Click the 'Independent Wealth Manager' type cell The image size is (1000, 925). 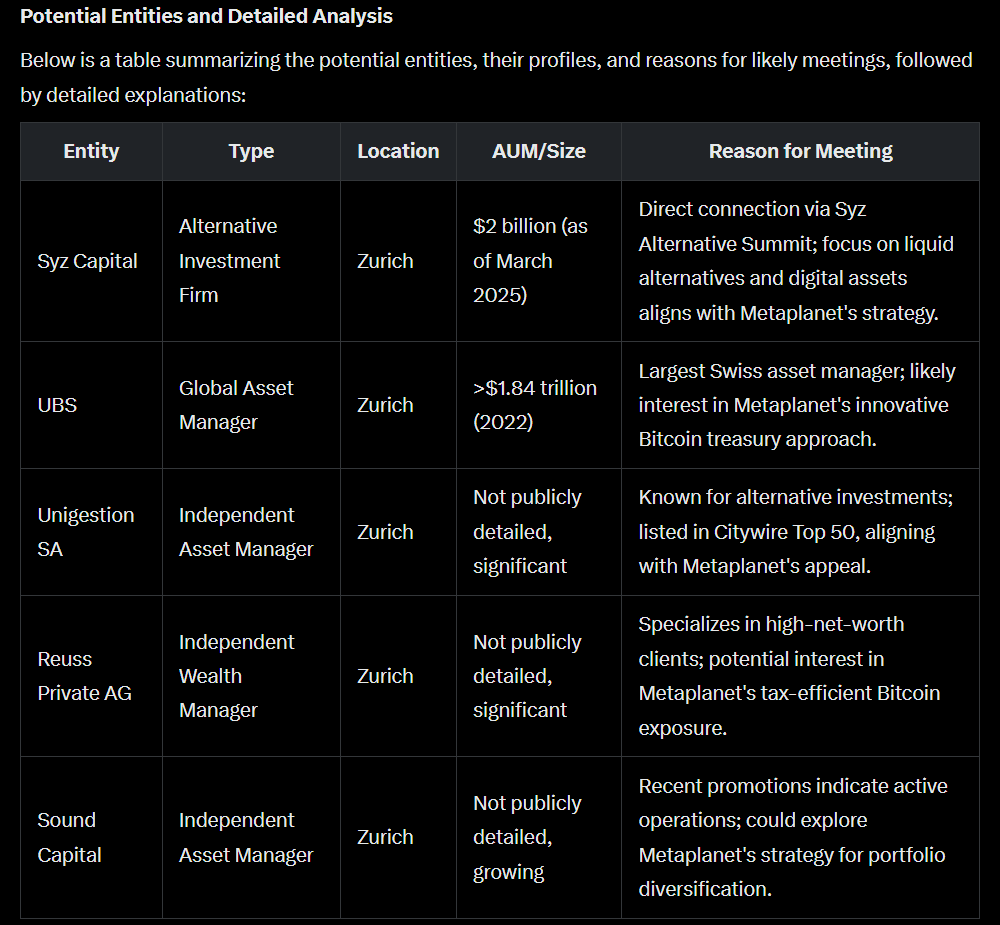tap(251, 676)
